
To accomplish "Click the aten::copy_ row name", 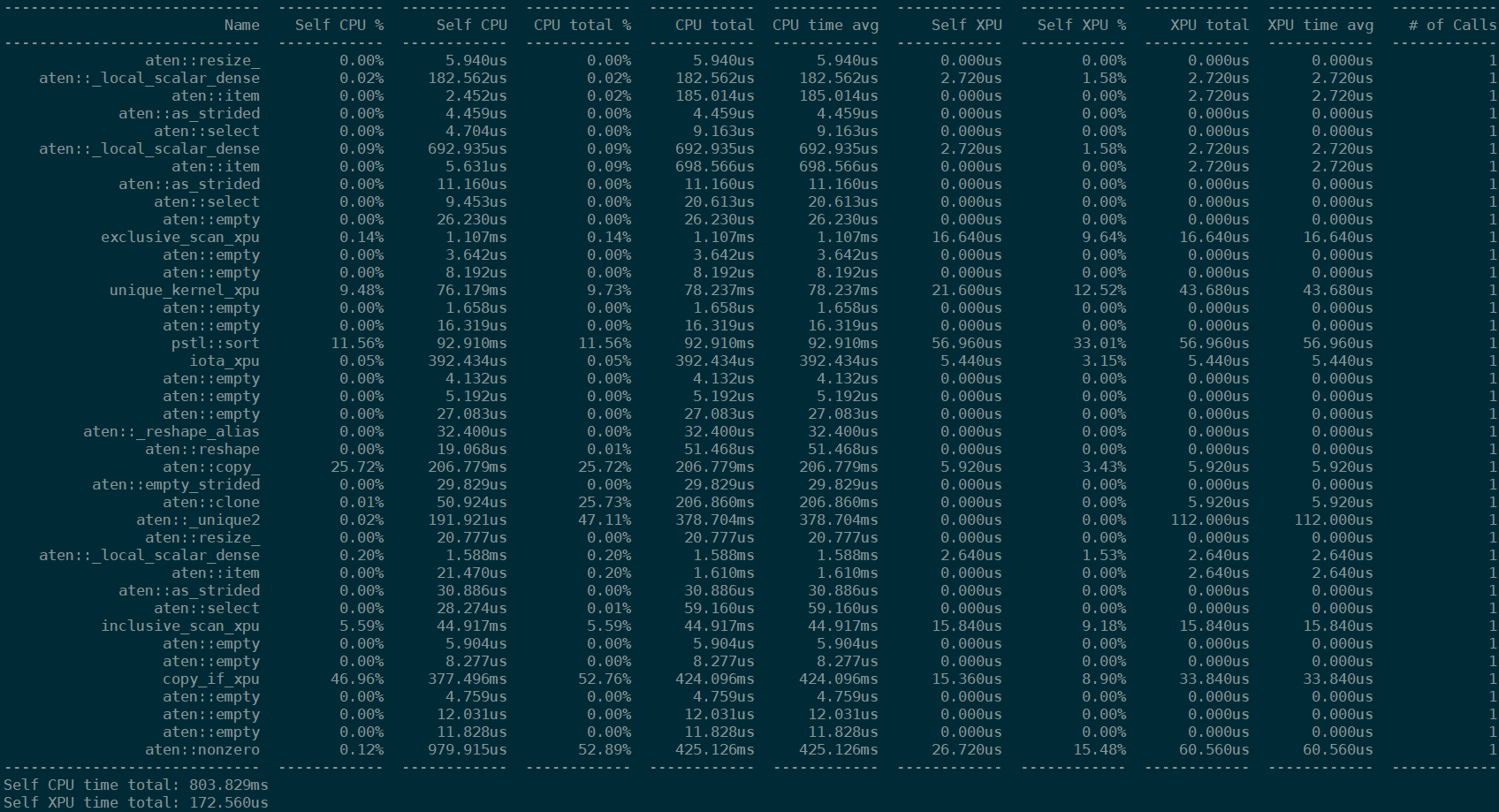I will click(x=211, y=467).
